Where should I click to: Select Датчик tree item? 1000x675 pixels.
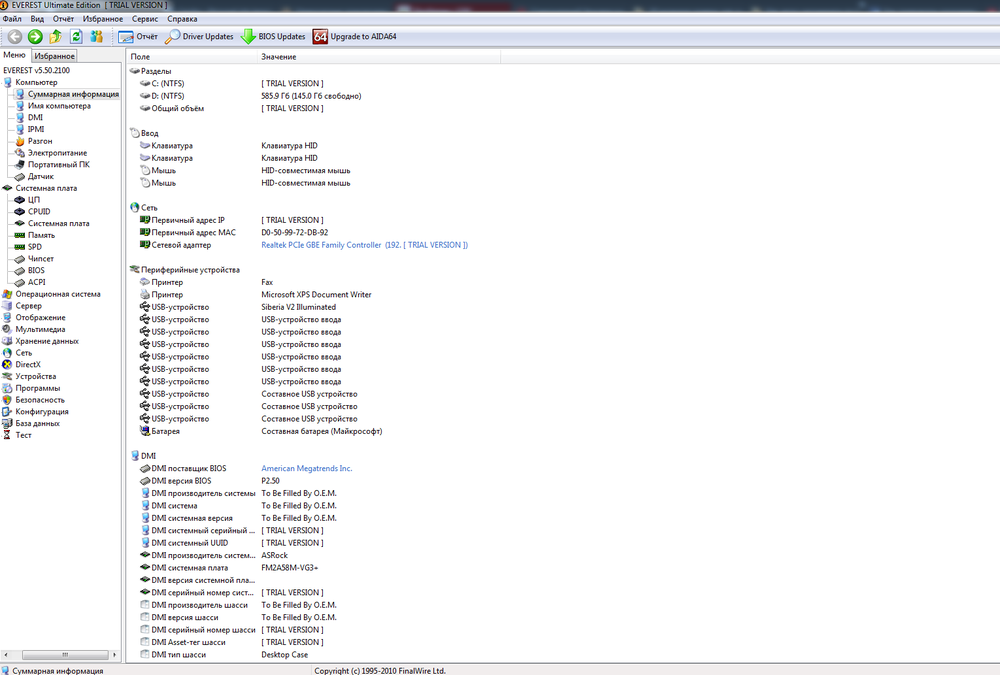coord(40,177)
